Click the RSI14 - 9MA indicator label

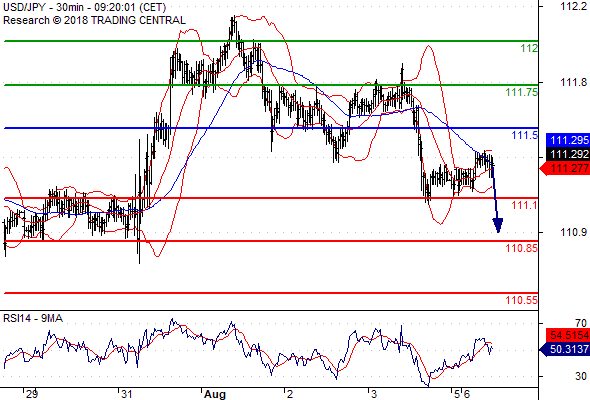pos(33,318)
